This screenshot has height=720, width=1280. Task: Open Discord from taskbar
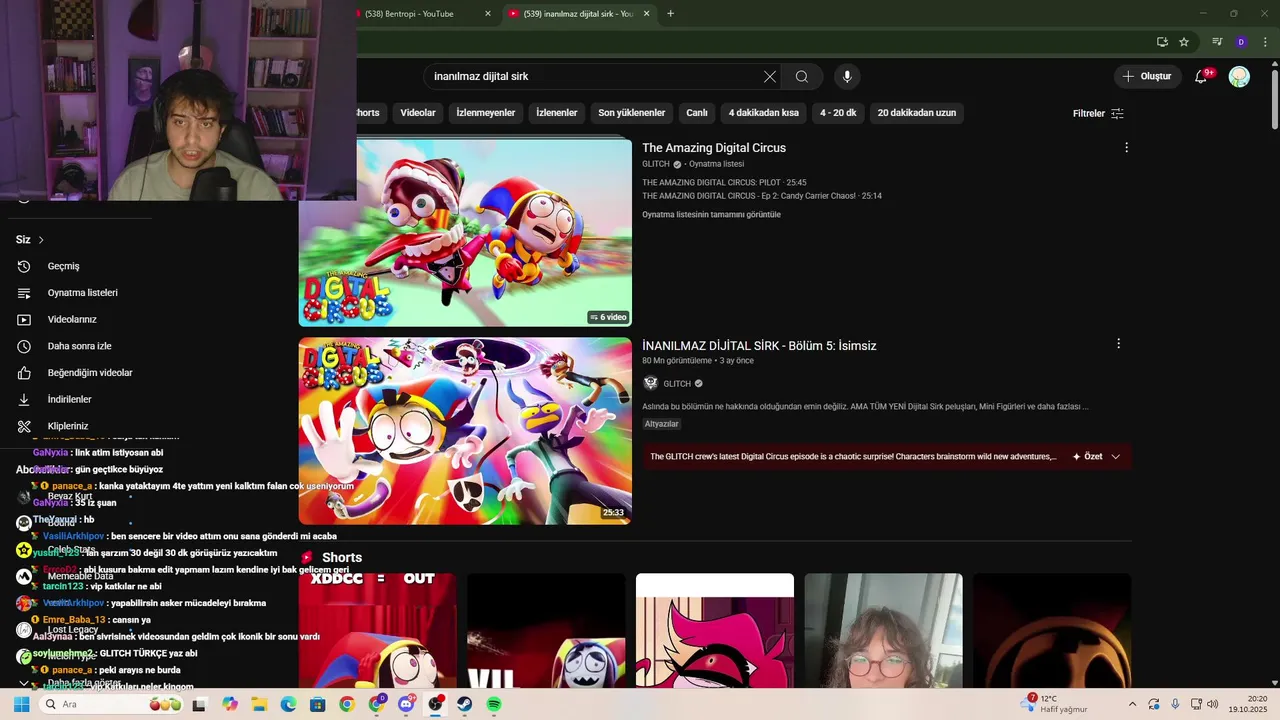coord(406,704)
